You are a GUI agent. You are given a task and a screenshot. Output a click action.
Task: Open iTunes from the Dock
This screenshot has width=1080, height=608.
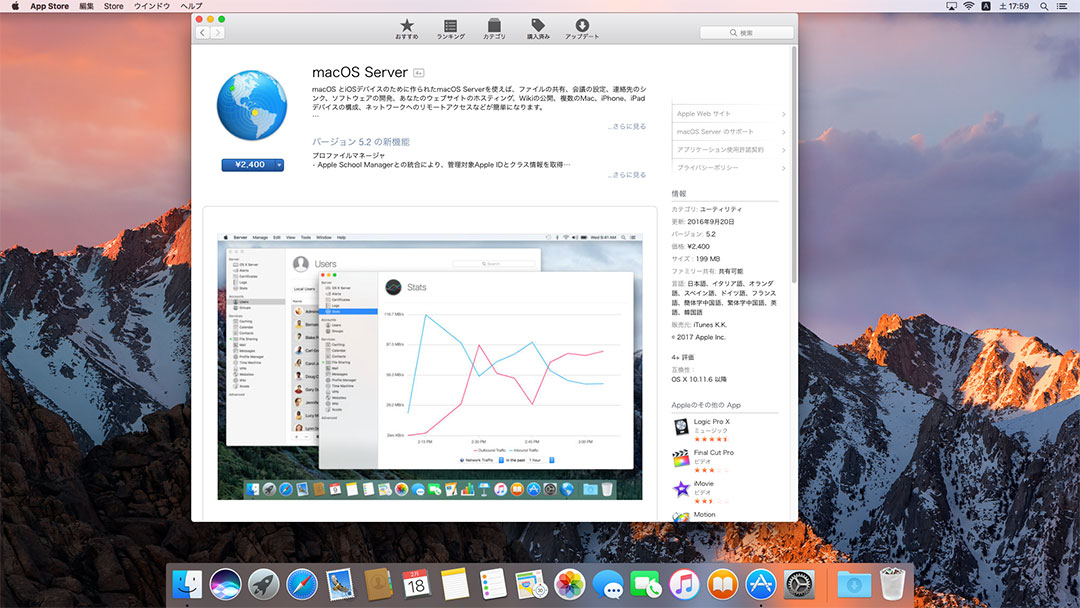click(x=684, y=585)
